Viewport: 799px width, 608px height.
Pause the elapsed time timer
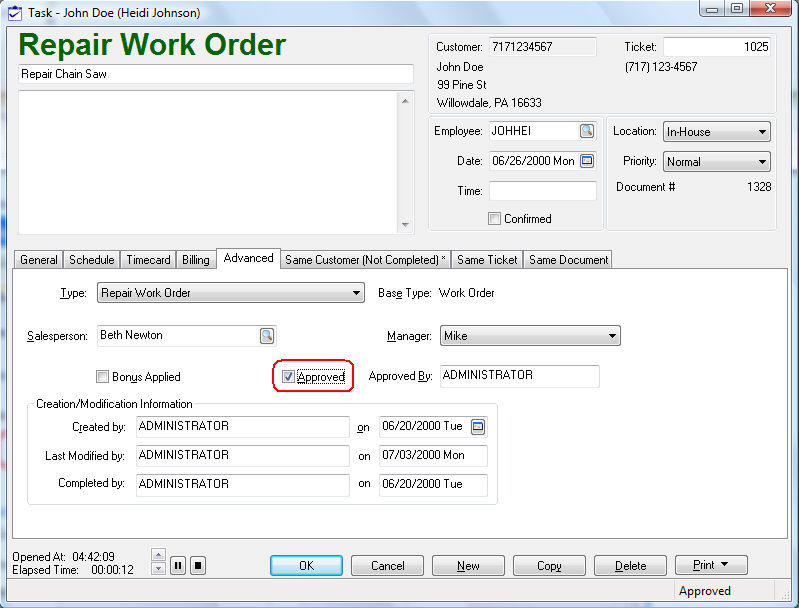(178, 565)
